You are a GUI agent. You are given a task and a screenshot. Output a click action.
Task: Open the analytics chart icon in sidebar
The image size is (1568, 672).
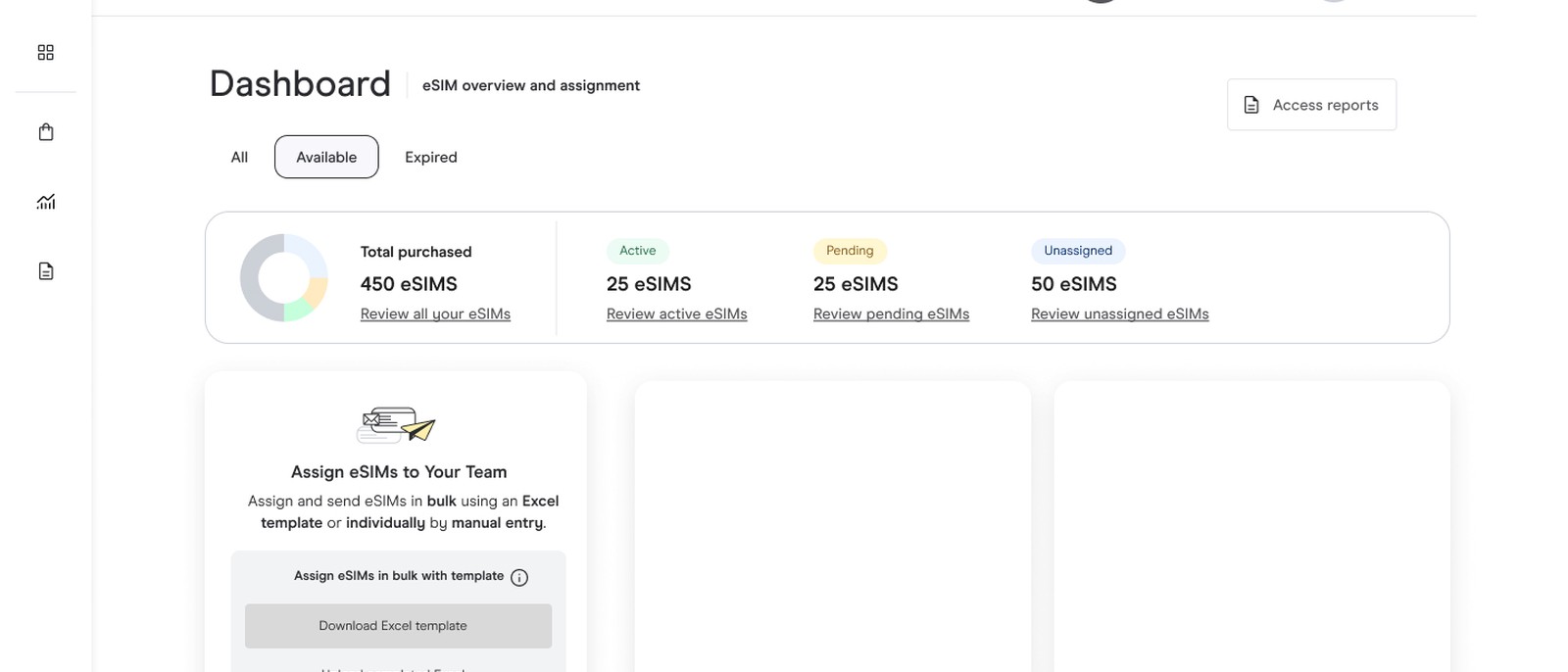click(x=46, y=202)
